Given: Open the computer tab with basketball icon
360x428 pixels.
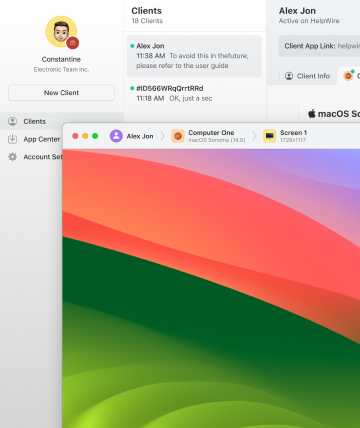Looking at the screenshot, I should [x=349, y=76].
